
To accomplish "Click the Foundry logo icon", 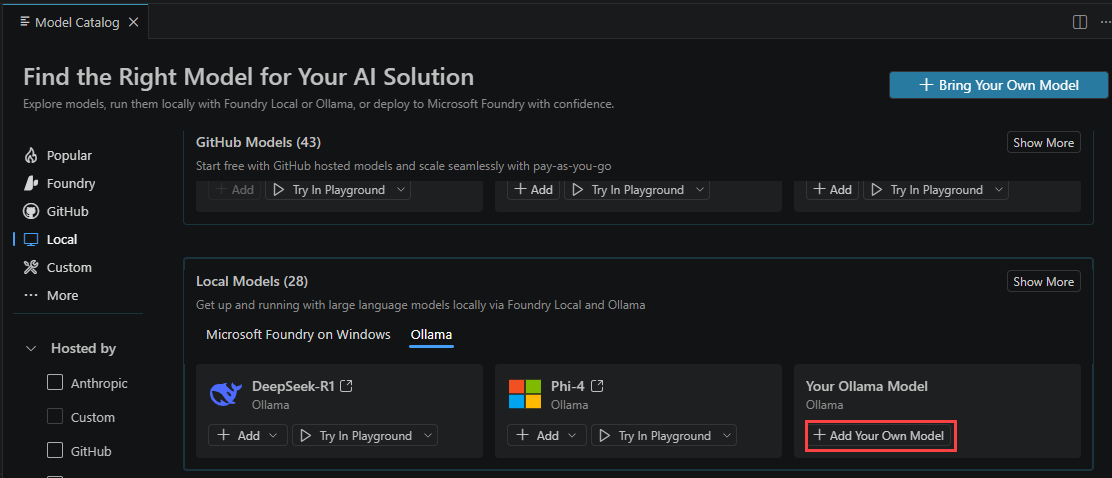I will point(30,184).
